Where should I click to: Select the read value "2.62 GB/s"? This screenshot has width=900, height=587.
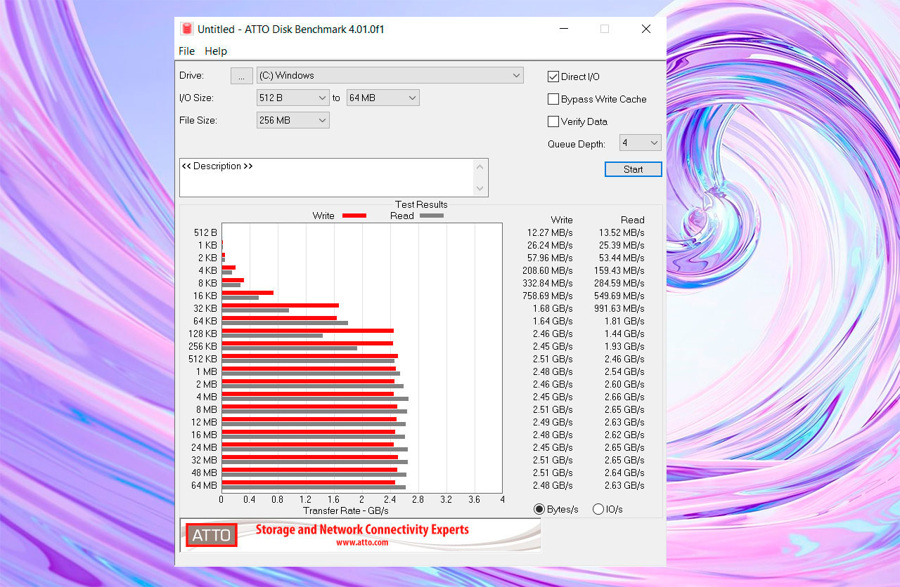pyautogui.click(x=624, y=435)
